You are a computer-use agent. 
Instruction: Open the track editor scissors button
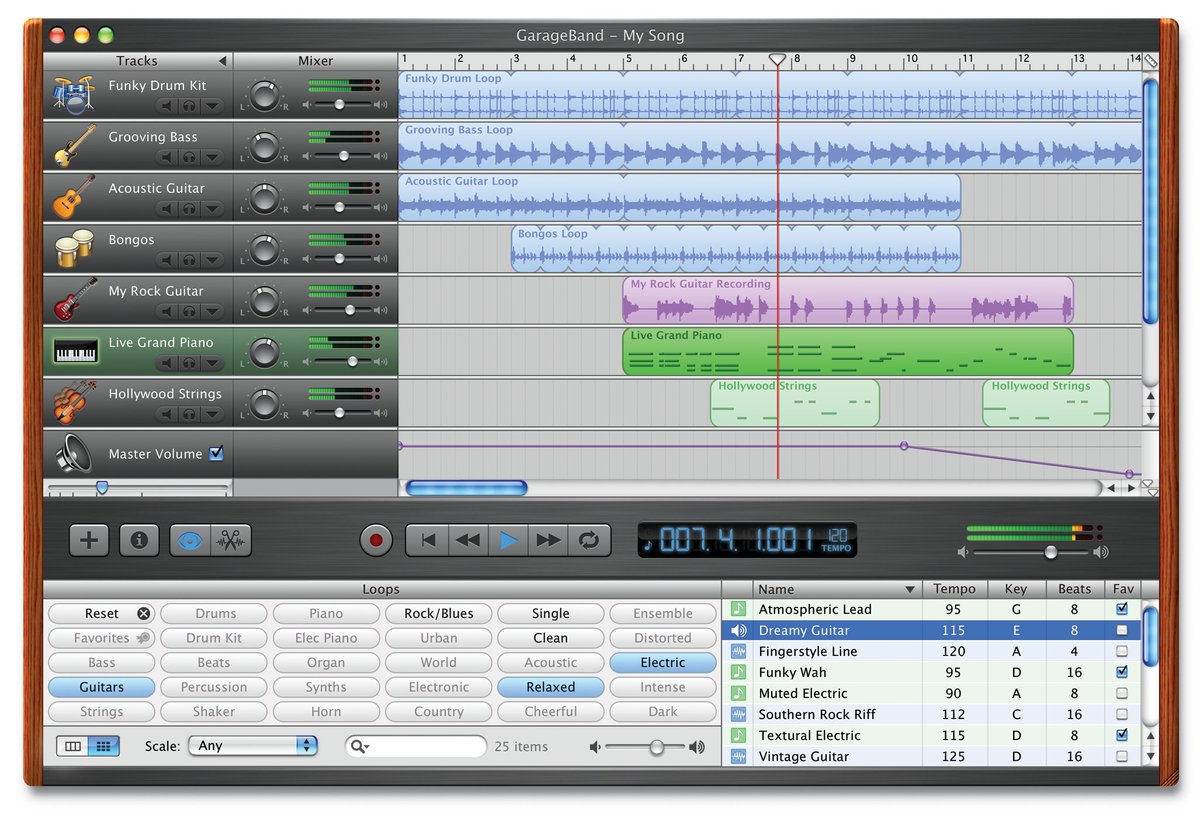pos(231,540)
